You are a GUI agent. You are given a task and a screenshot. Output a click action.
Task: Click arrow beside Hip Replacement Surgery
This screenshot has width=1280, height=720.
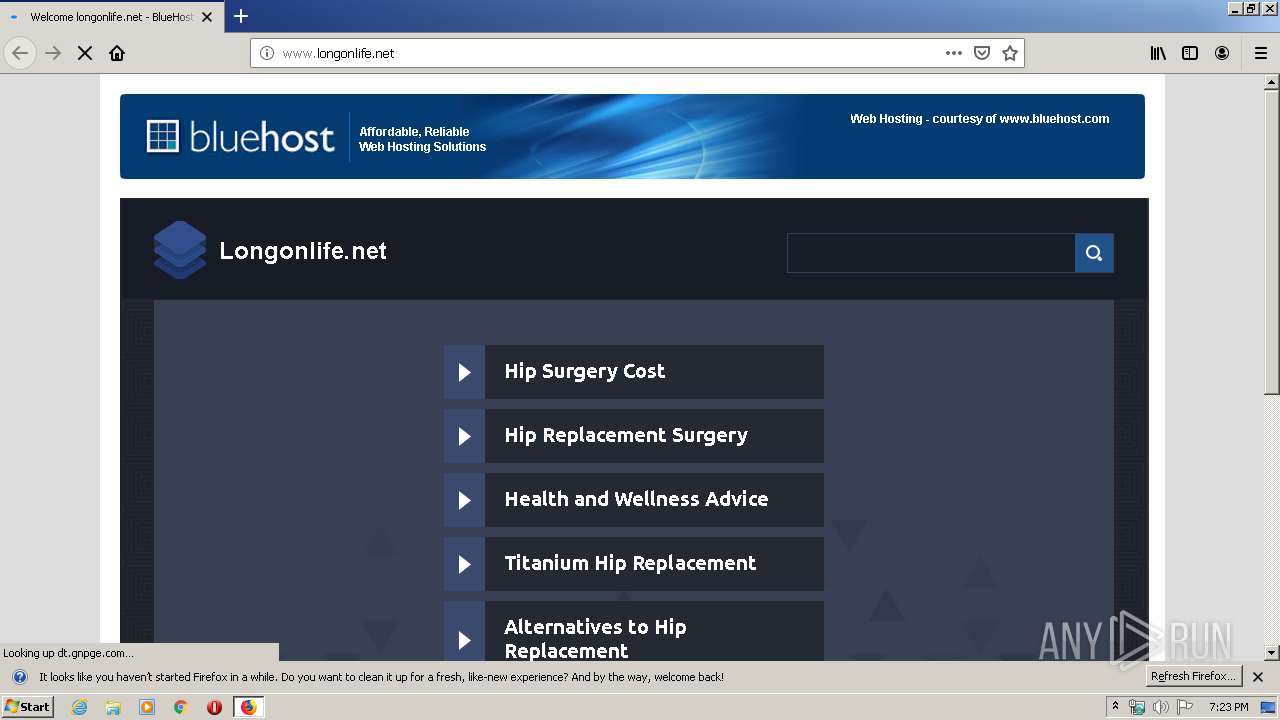click(x=464, y=436)
